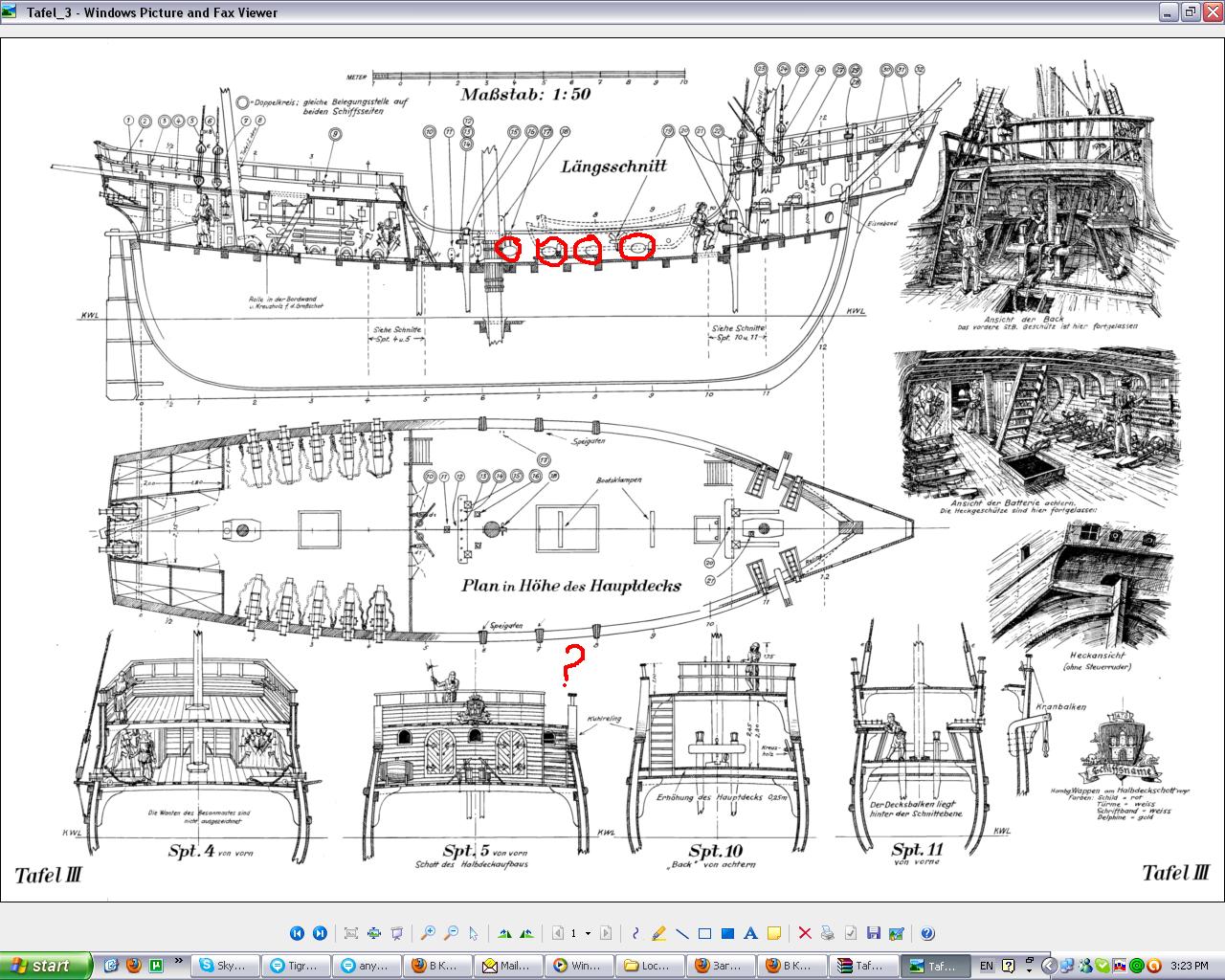Go to the previous image
The height and width of the screenshot is (980, 1225).
coord(297,933)
